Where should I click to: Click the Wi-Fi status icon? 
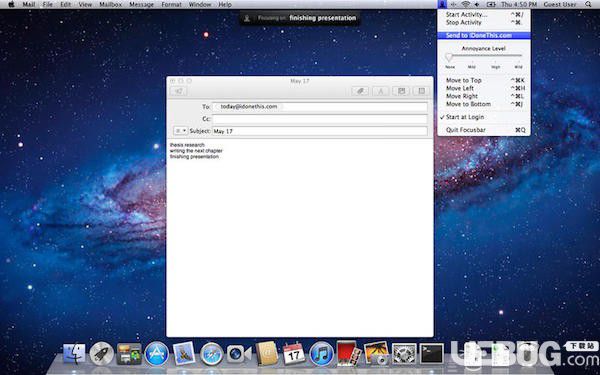coord(465,5)
